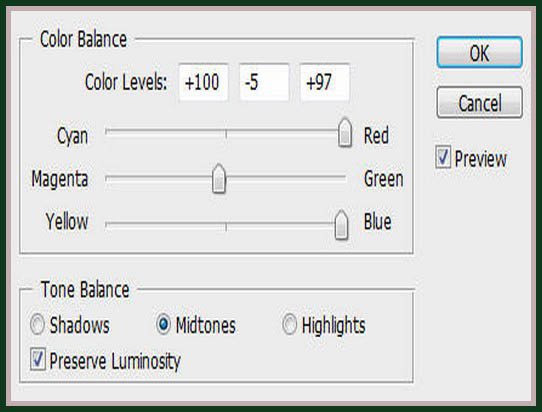Click the Magenta-Green slider handle
Screen dimensions: 542x412
[x=219, y=178]
